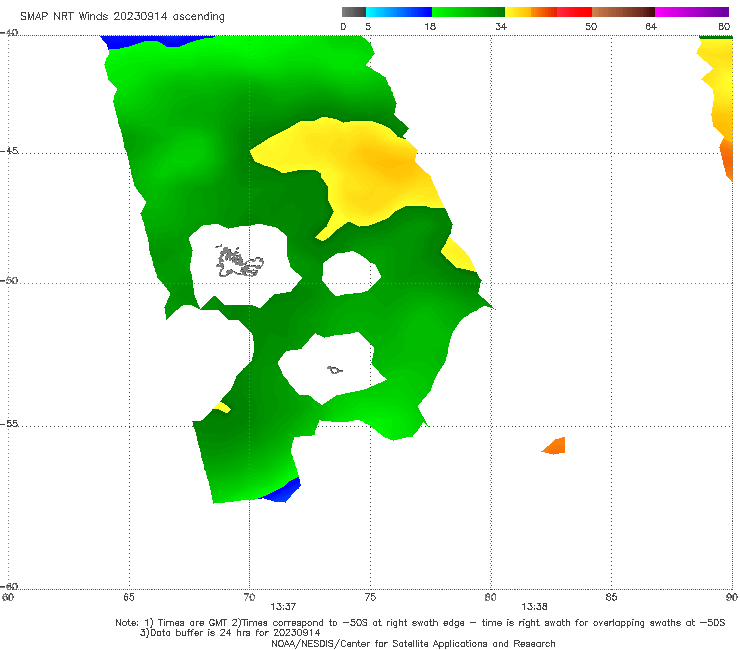Click the small yellow sliver near 55S
740x650 pixels.
click(x=222, y=407)
